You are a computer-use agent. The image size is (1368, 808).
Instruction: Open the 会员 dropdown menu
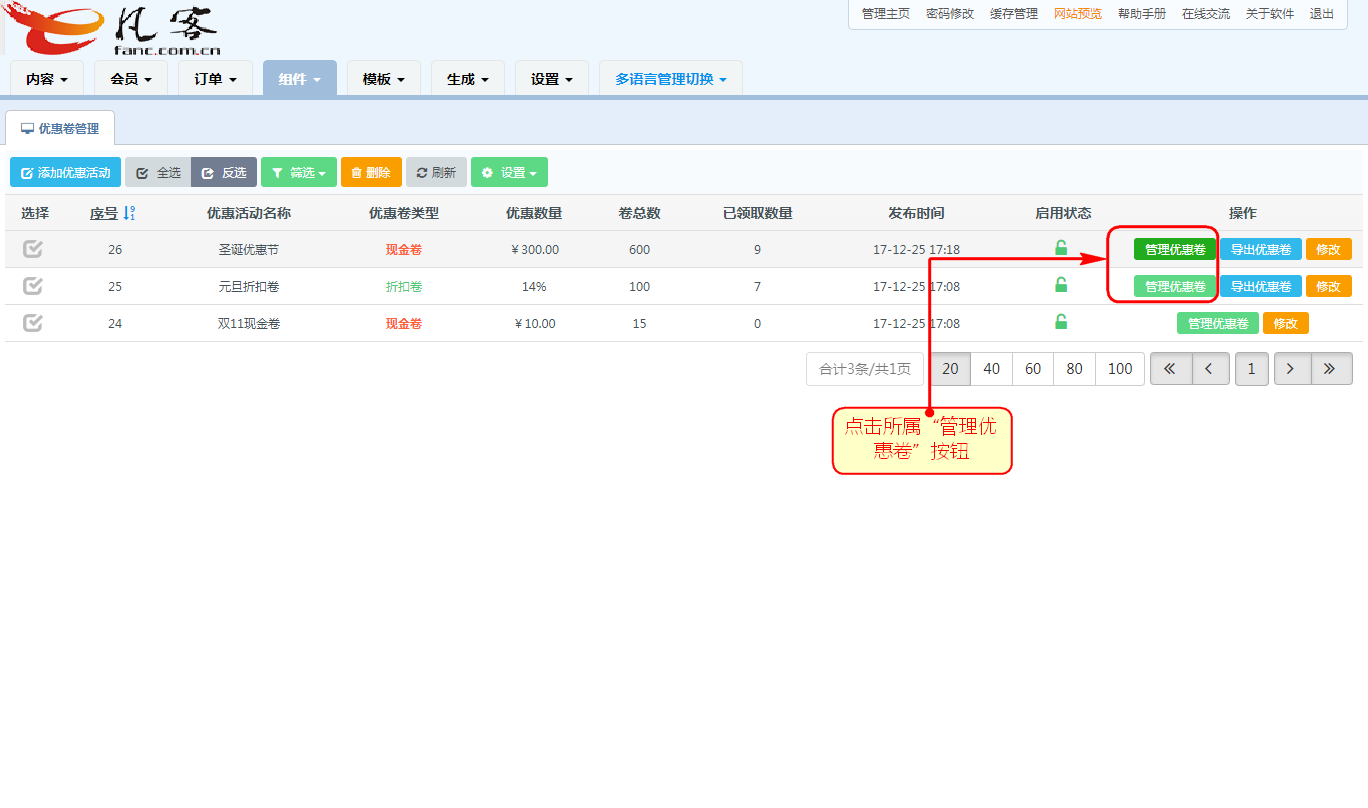(x=131, y=79)
